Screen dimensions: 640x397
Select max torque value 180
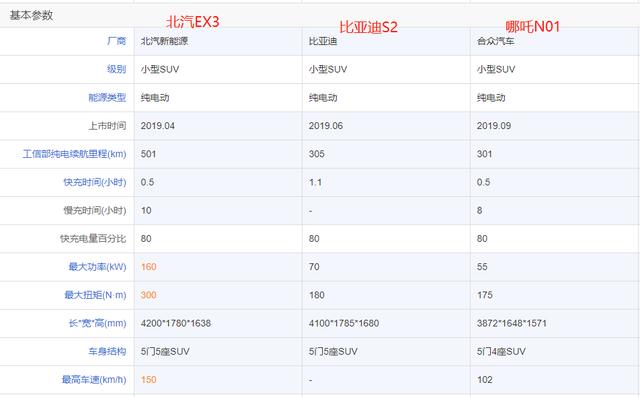[317, 295]
